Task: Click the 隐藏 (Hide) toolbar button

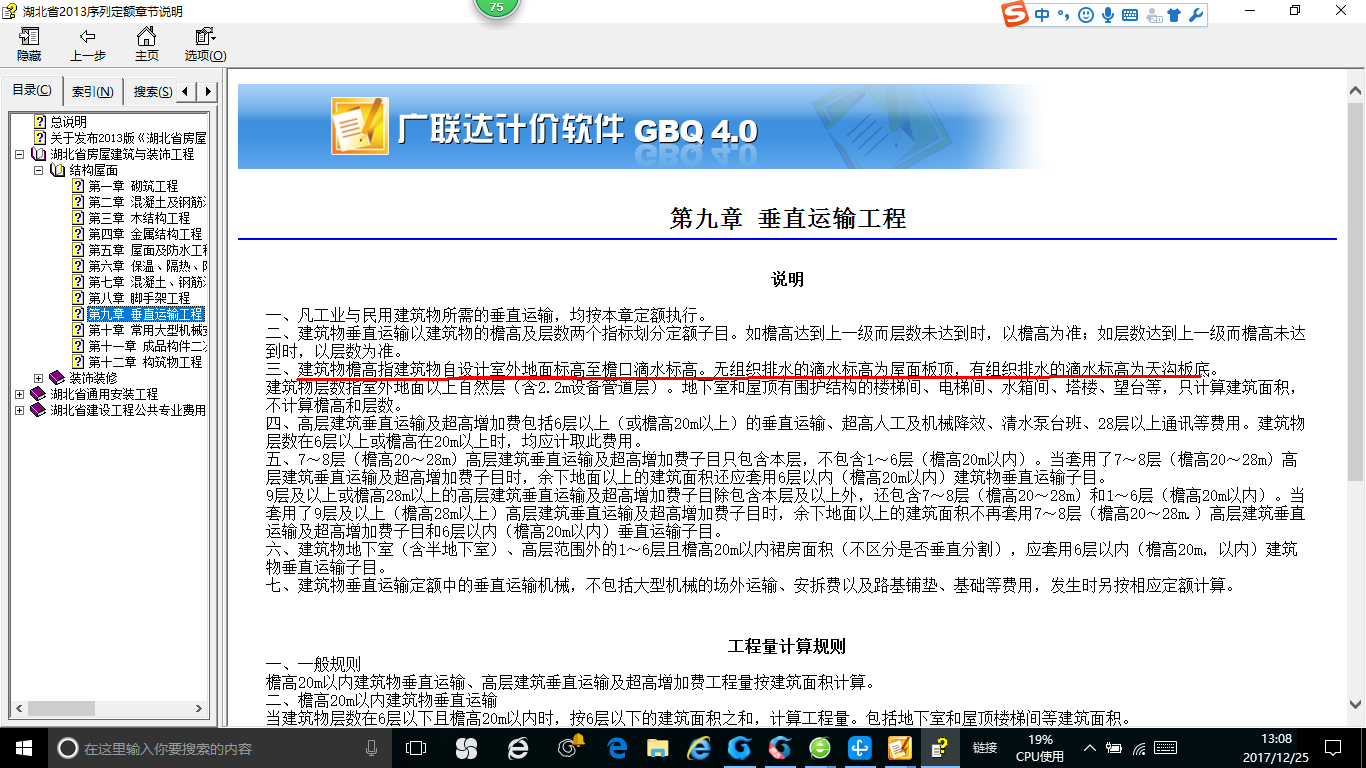Action: (29, 45)
